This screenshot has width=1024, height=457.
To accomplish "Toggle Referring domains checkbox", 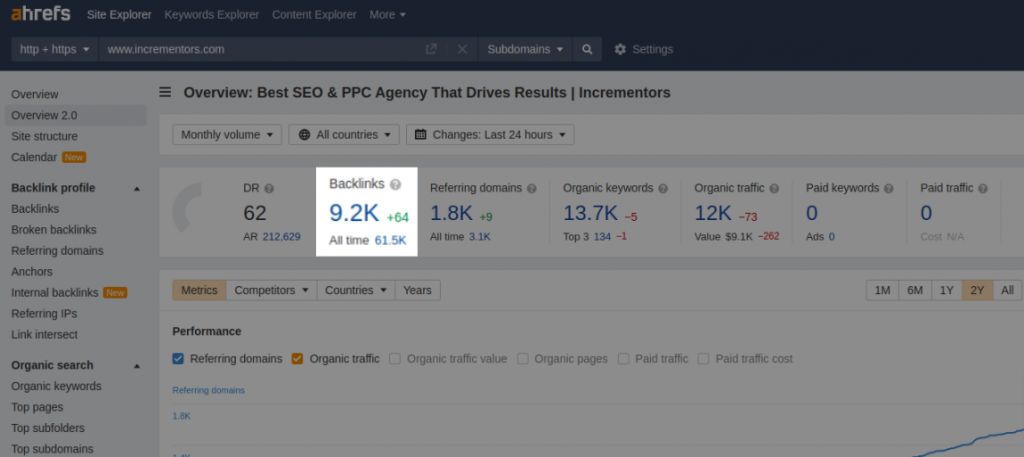I will pos(178,358).
